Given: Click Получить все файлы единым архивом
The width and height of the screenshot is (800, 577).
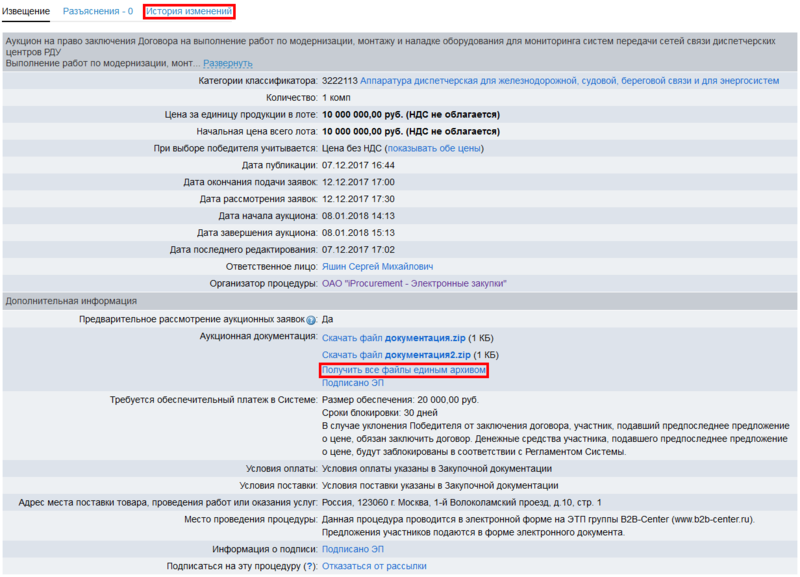Looking at the screenshot, I should [404, 370].
